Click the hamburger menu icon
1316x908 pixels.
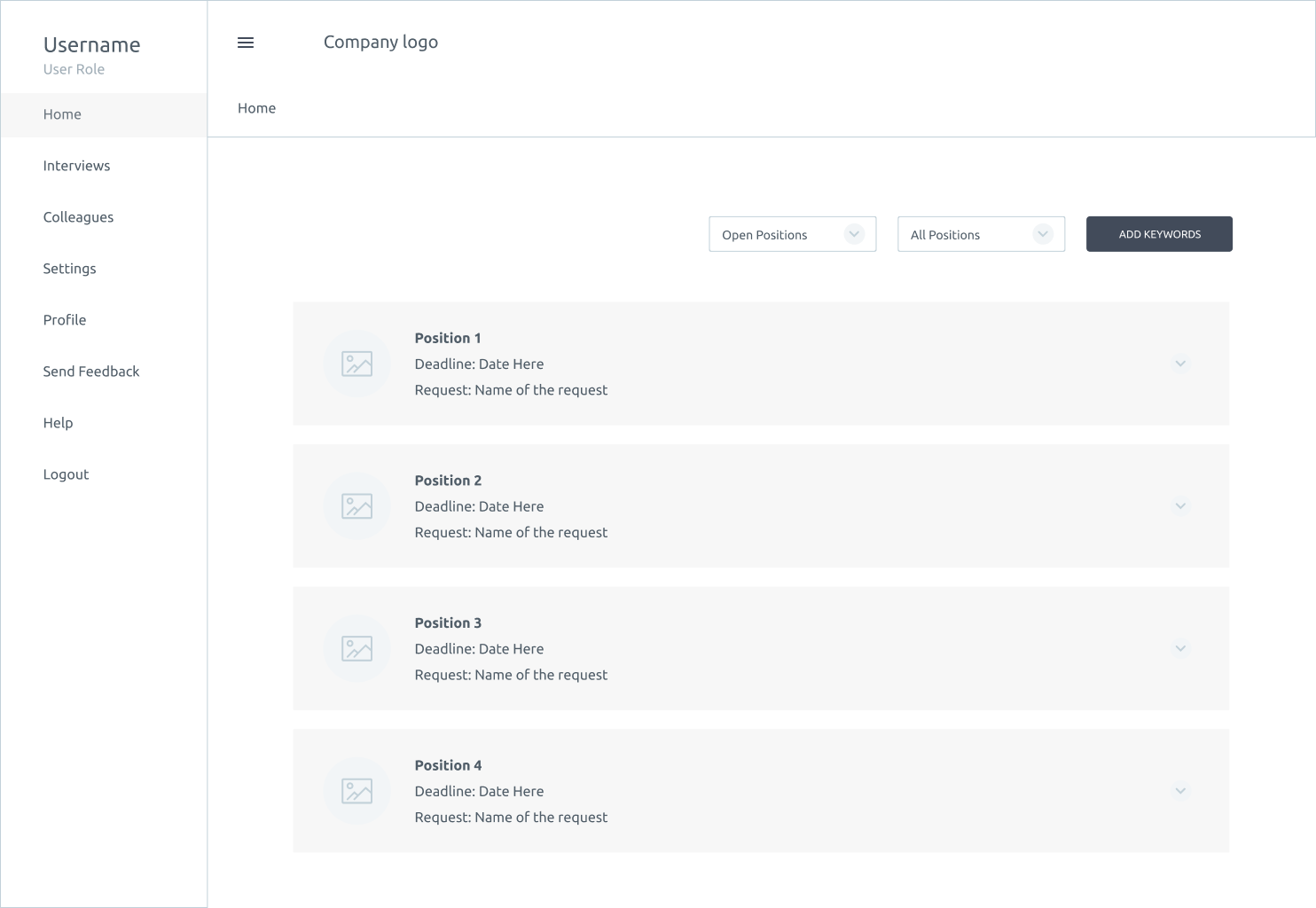[246, 43]
